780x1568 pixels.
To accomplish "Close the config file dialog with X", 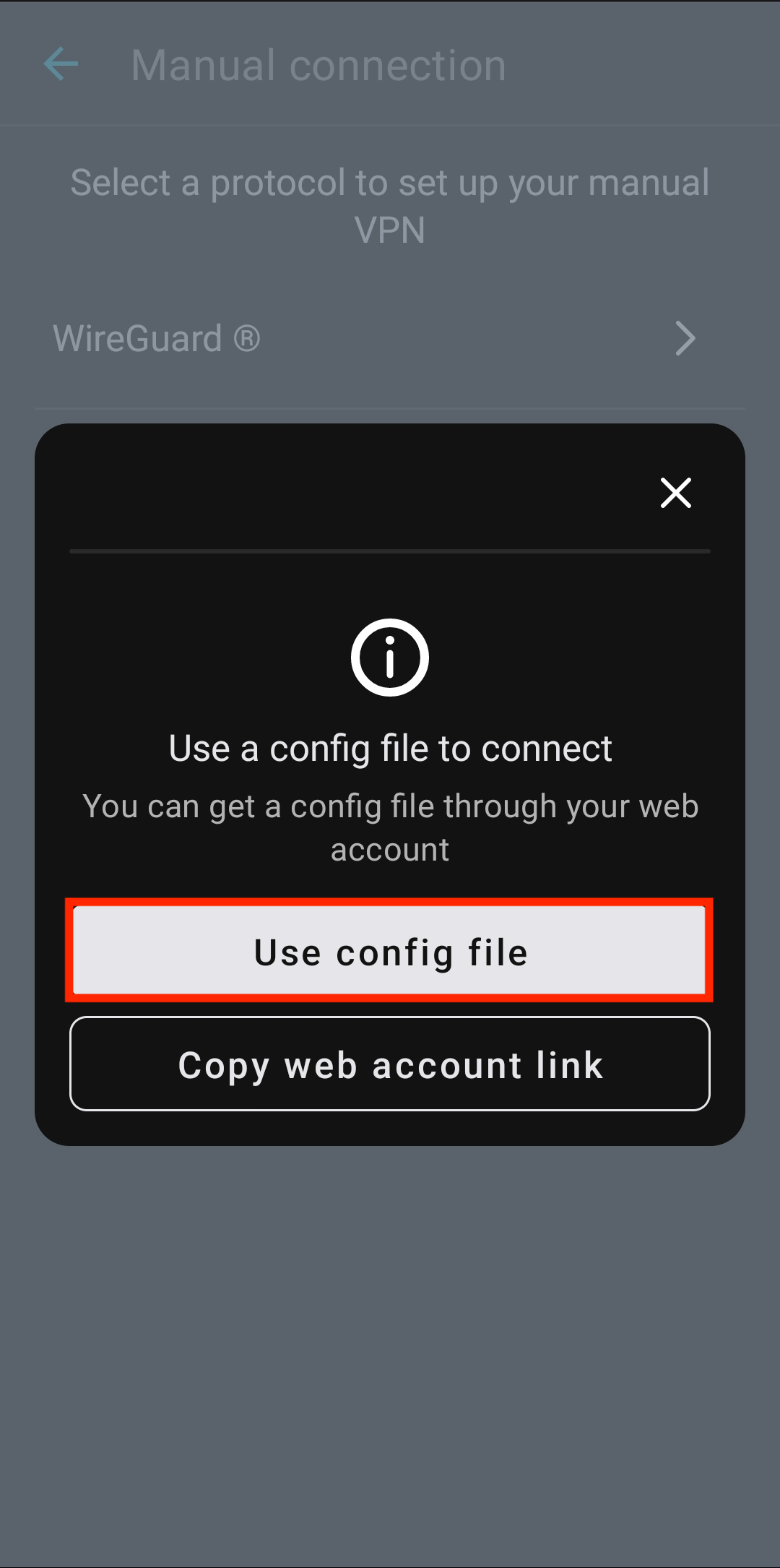I will (x=676, y=493).
